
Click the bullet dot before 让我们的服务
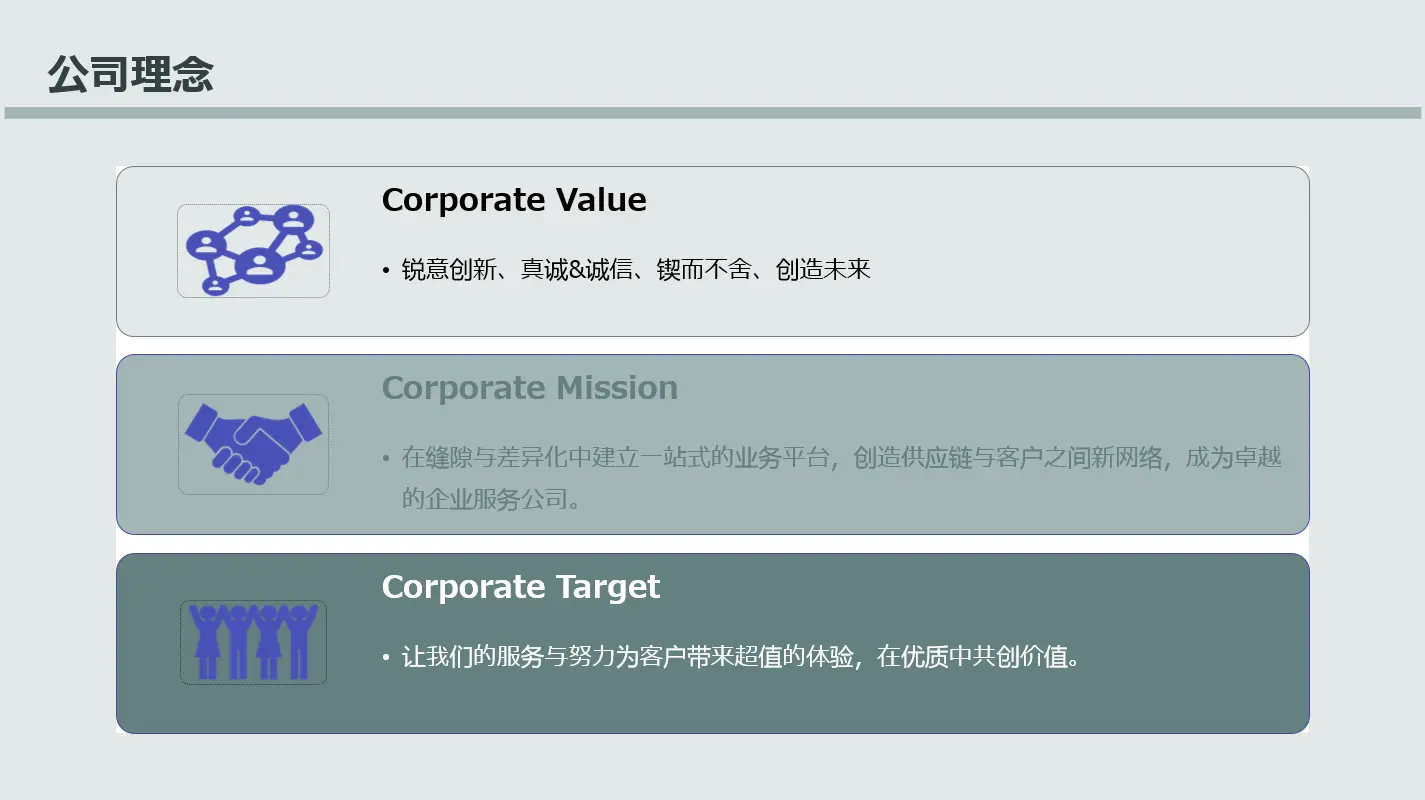point(386,658)
